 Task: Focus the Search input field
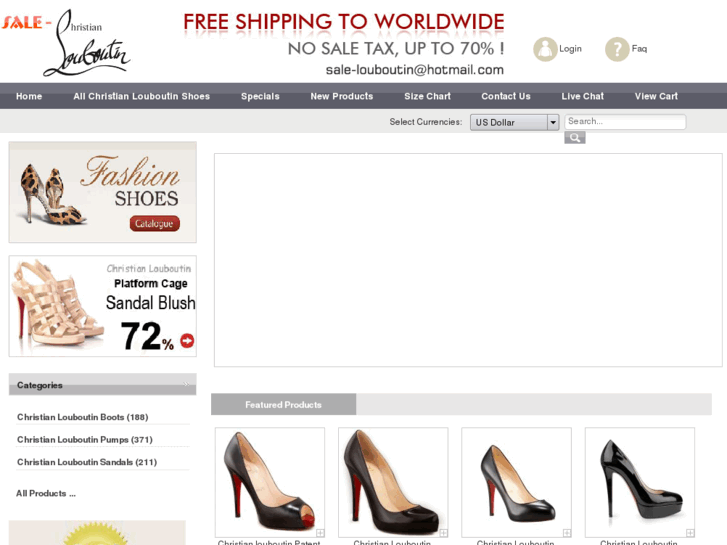pos(625,122)
